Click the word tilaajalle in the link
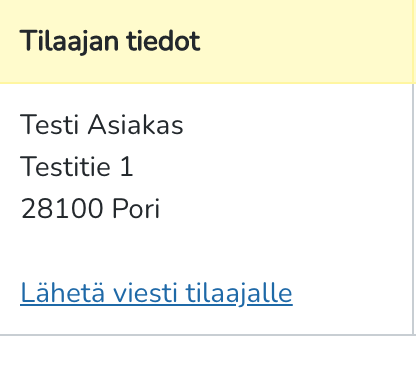The height and width of the screenshot is (366, 416). point(239,293)
